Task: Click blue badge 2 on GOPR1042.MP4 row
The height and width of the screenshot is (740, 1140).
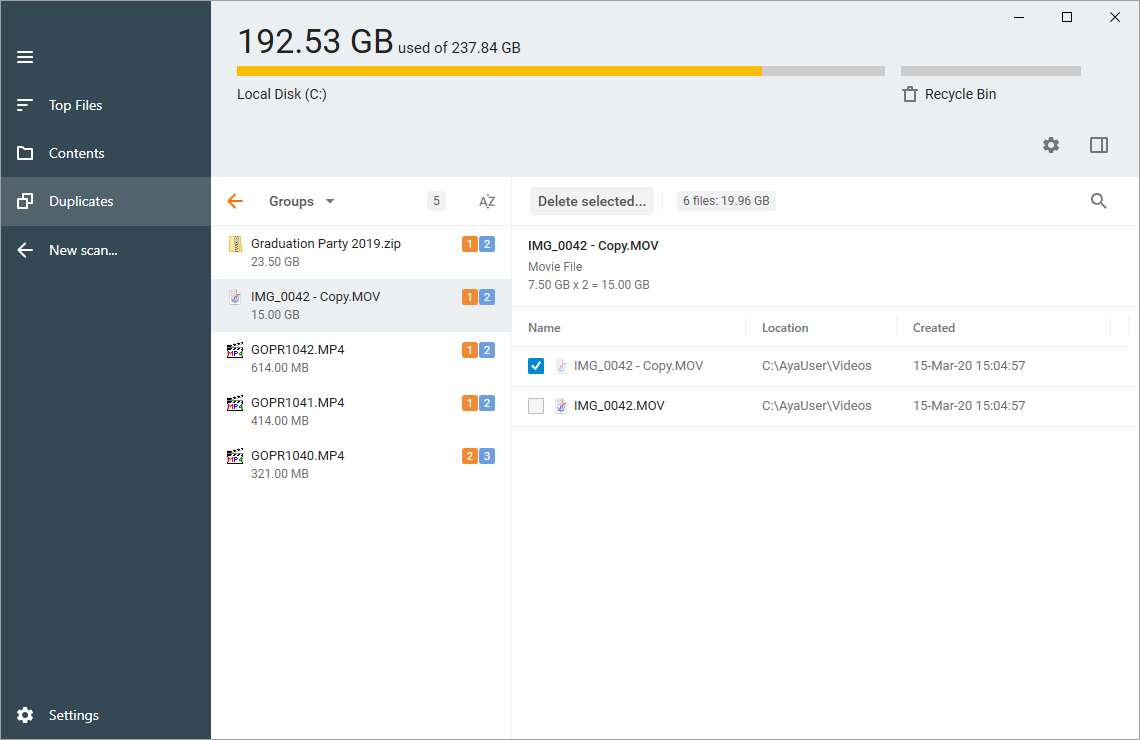Action: (487, 350)
